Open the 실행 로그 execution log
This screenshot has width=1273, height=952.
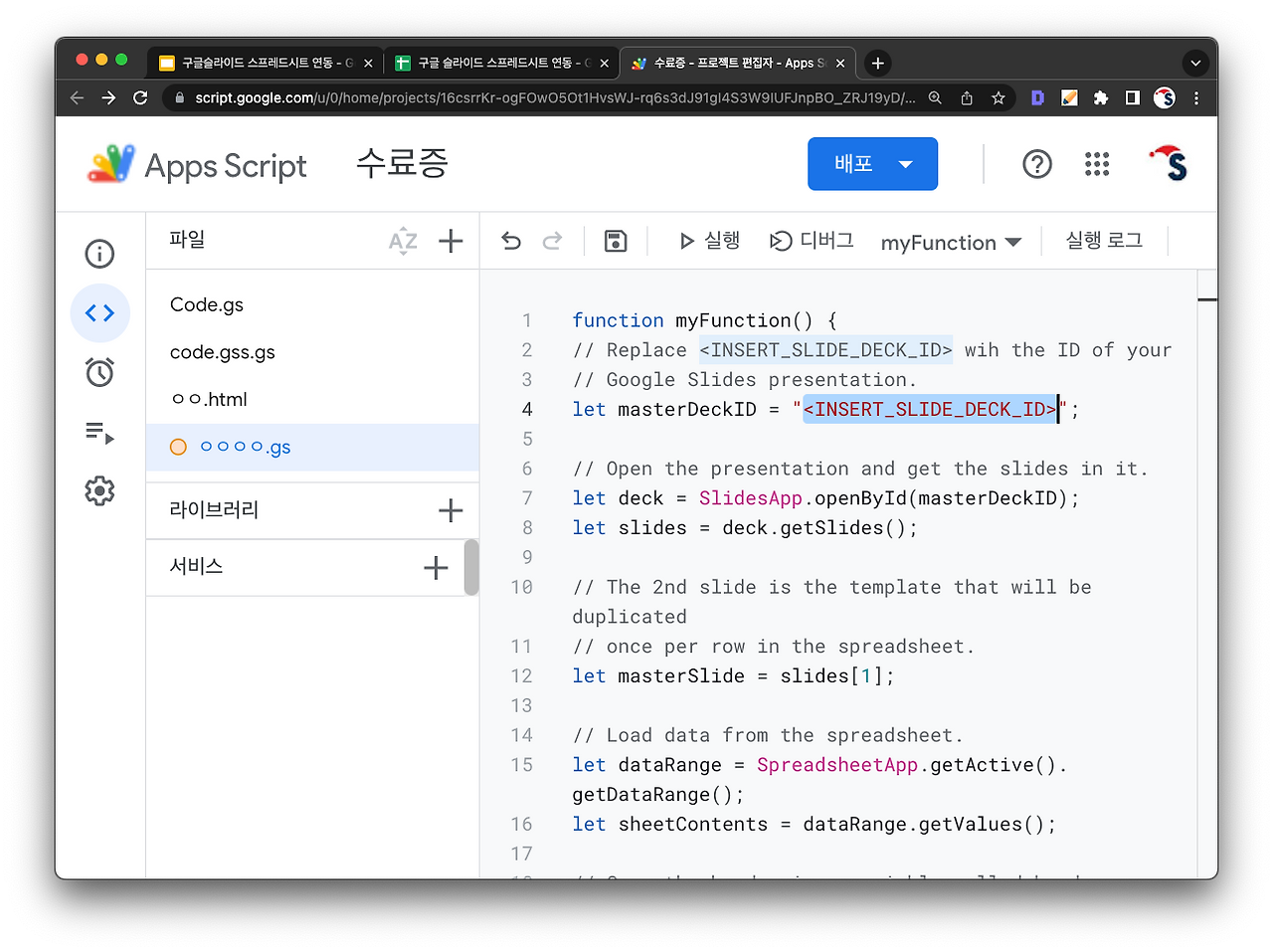coord(1104,241)
